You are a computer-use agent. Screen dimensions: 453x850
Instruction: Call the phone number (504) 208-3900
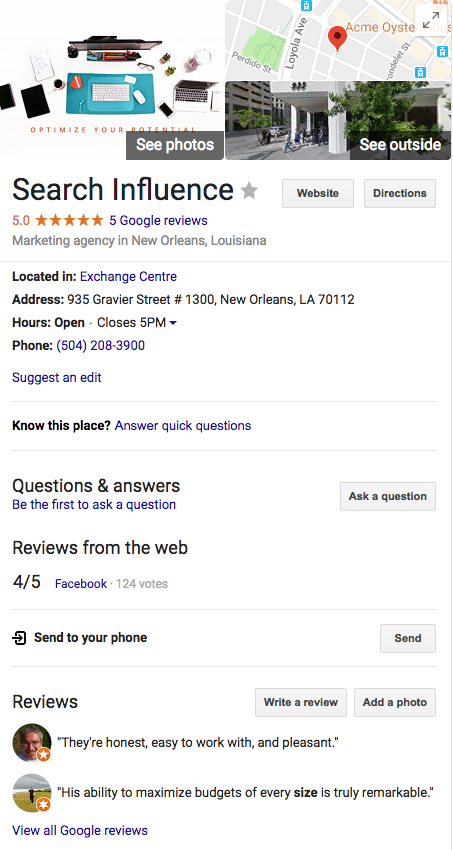[x=100, y=345]
